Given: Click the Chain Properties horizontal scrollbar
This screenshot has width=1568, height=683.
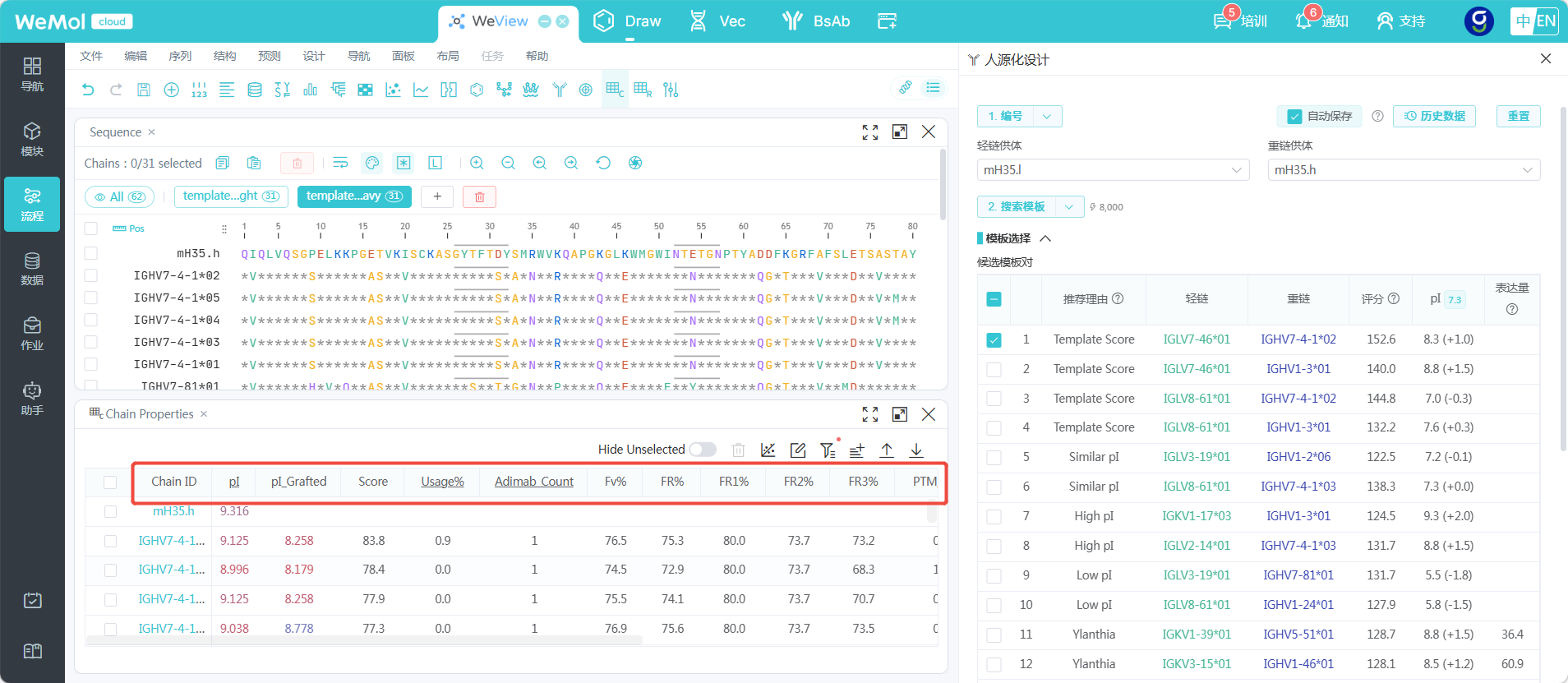Looking at the screenshot, I should pos(364,640).
